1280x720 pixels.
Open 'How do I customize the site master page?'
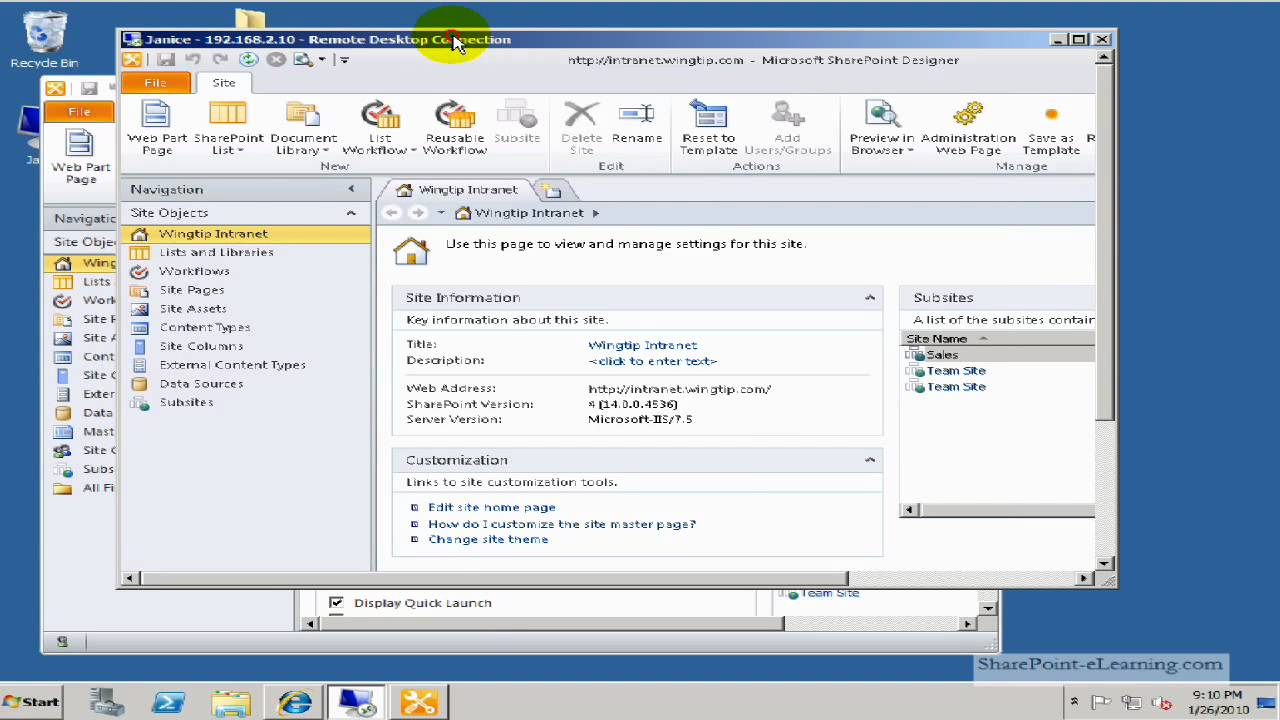coord(562,523)
